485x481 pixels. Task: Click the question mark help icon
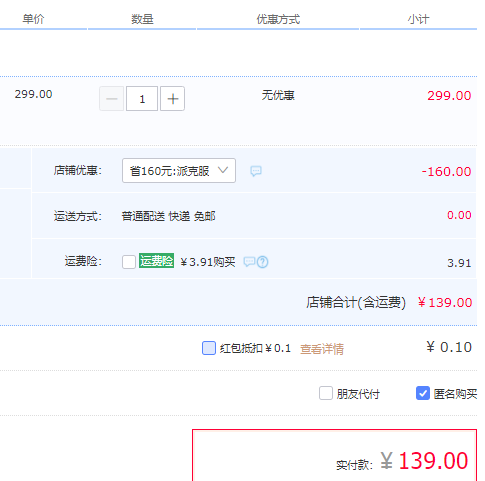pos(262,262)
